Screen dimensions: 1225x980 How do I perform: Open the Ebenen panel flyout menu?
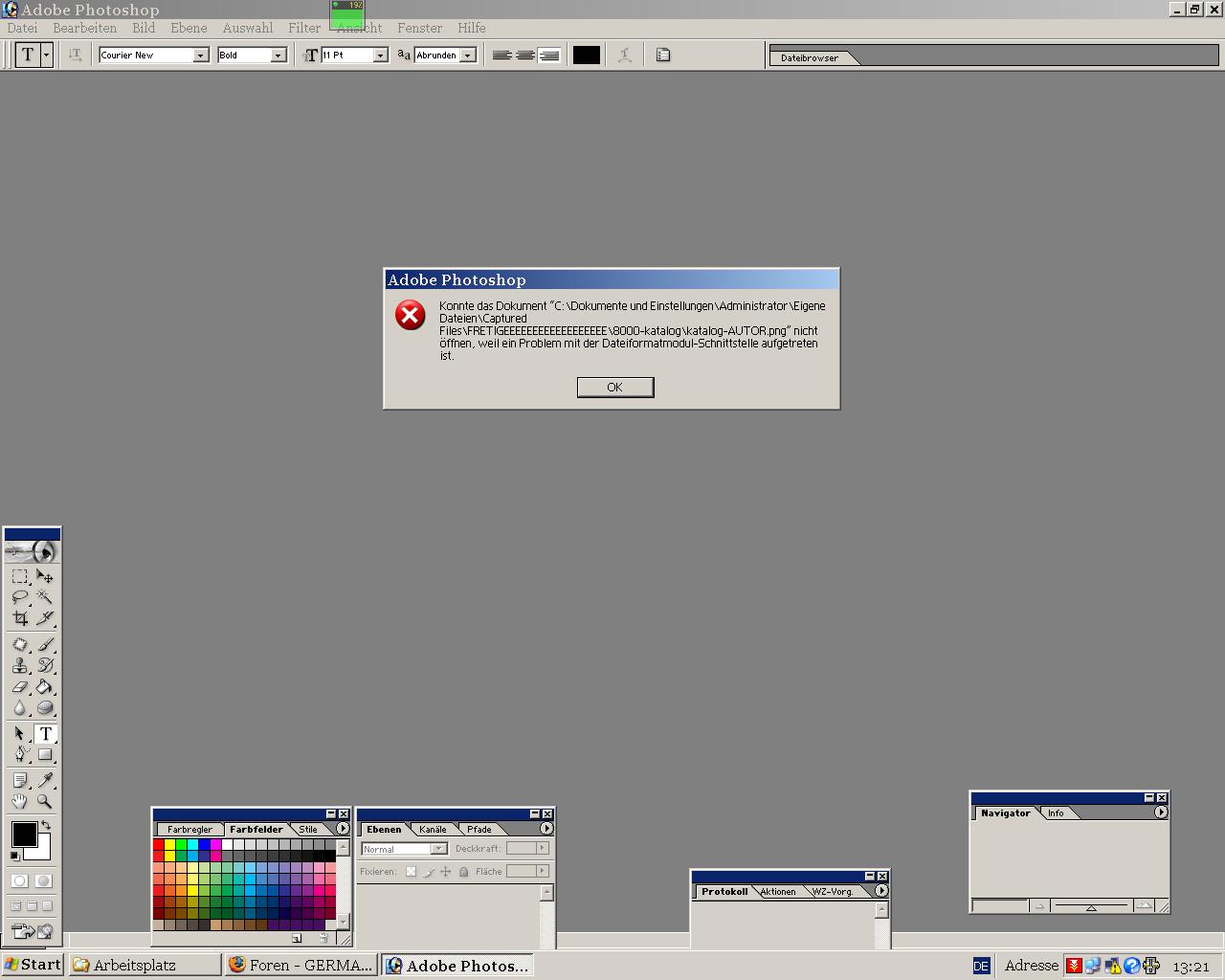pyautogui.click(x=546, y=829)
